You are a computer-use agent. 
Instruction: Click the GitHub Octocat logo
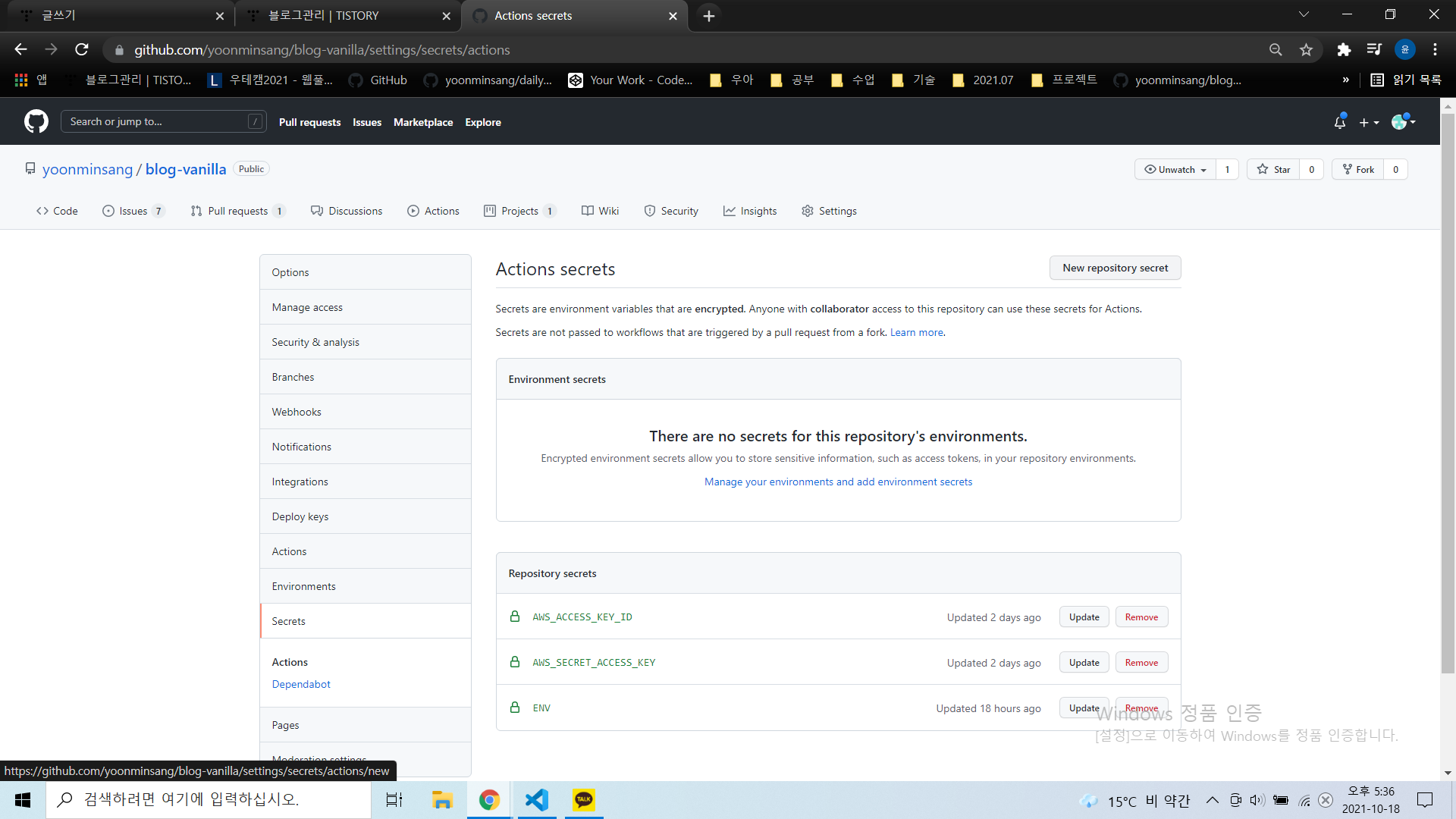click(x=36, y=121)
